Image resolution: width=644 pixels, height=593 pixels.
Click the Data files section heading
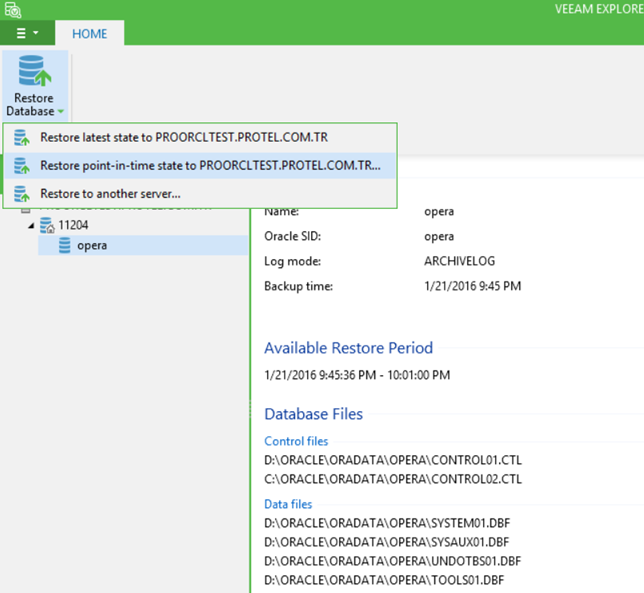point(288,504)
